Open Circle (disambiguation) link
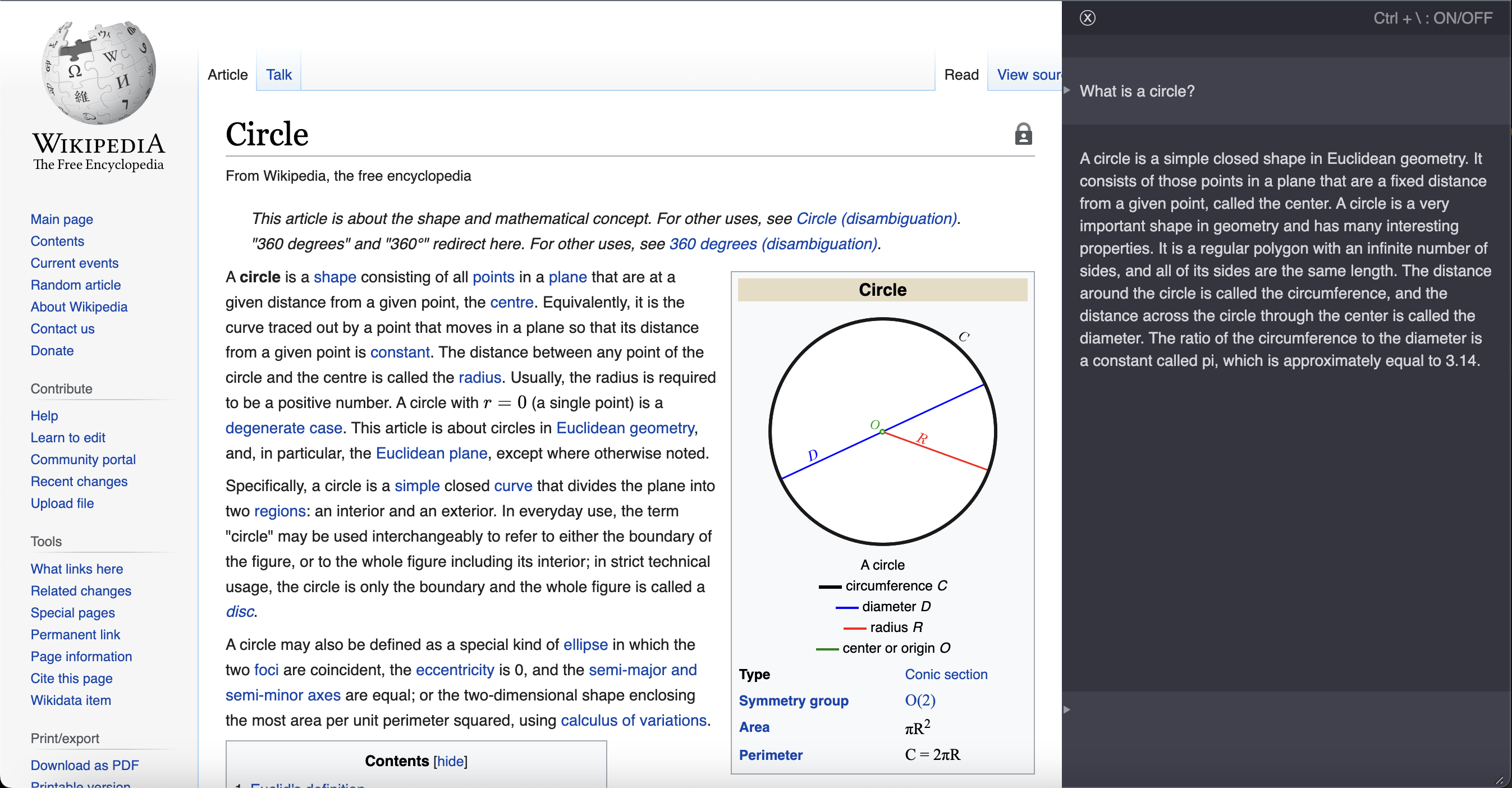Viewport: 1512px width, 788px height. click(x=876, y=218)
